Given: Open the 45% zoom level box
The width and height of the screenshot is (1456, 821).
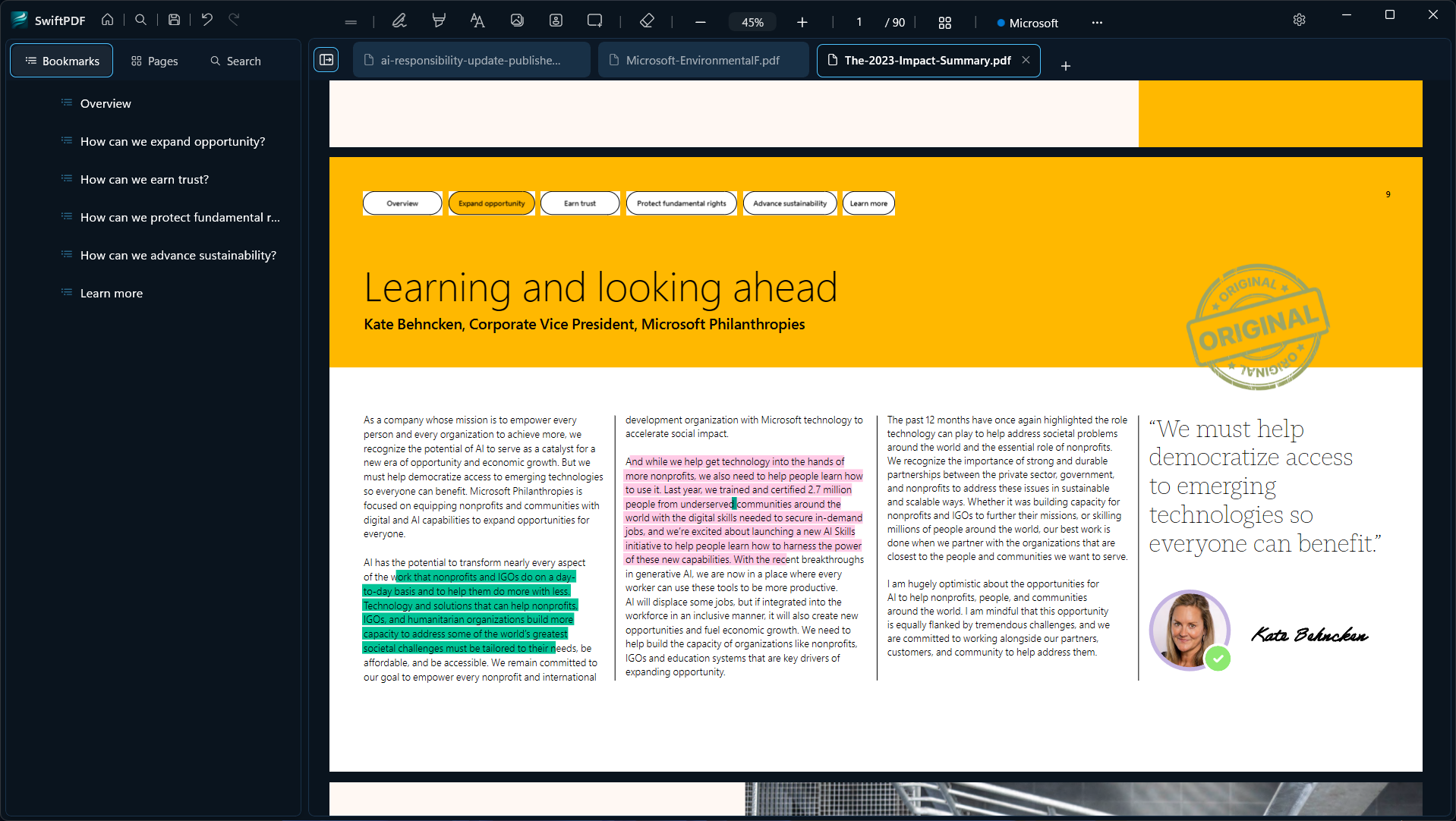Looking at the screenshot, I should [752, 23].
